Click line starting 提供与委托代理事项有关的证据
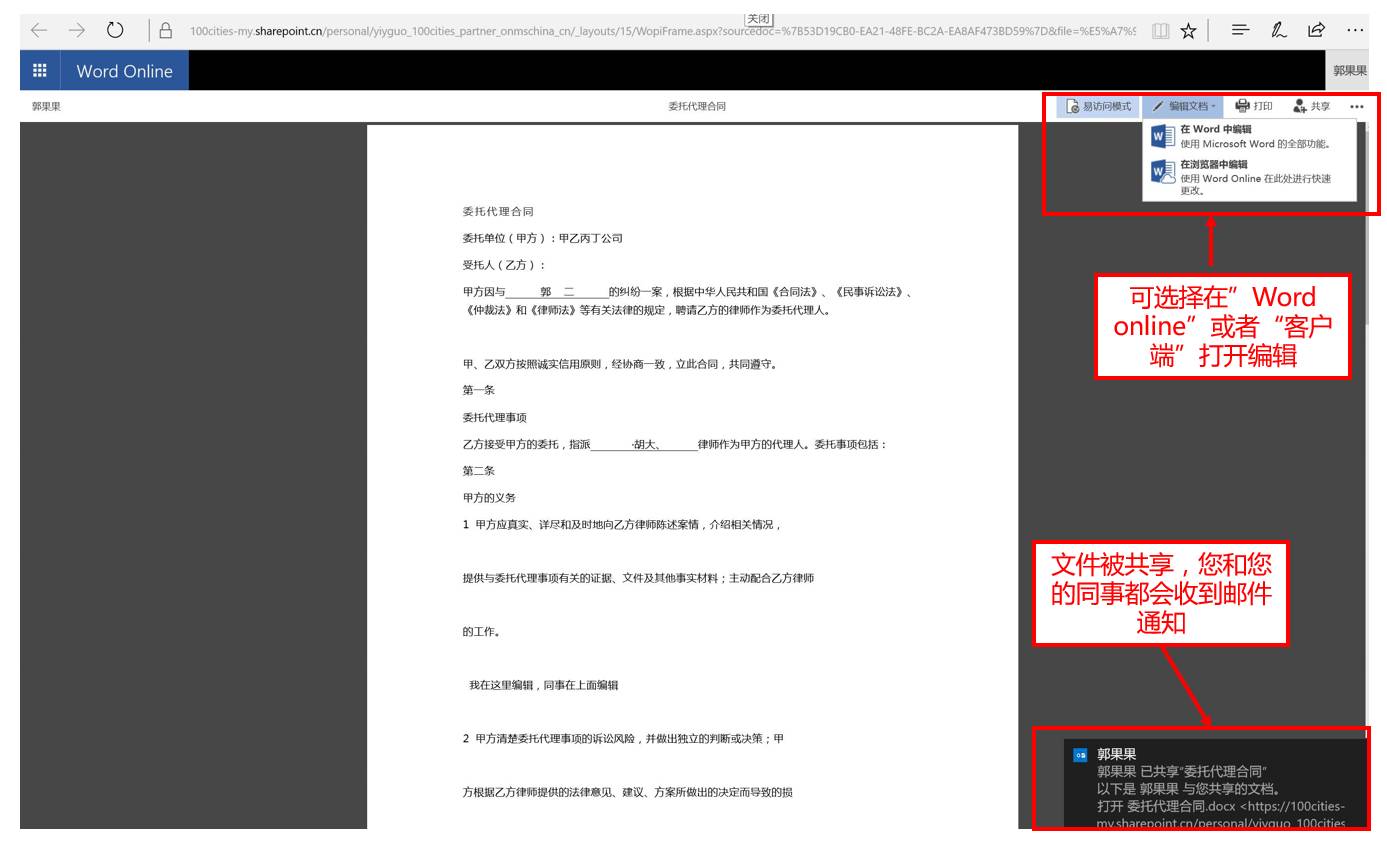1387x849 pixels. click(638, 578)
